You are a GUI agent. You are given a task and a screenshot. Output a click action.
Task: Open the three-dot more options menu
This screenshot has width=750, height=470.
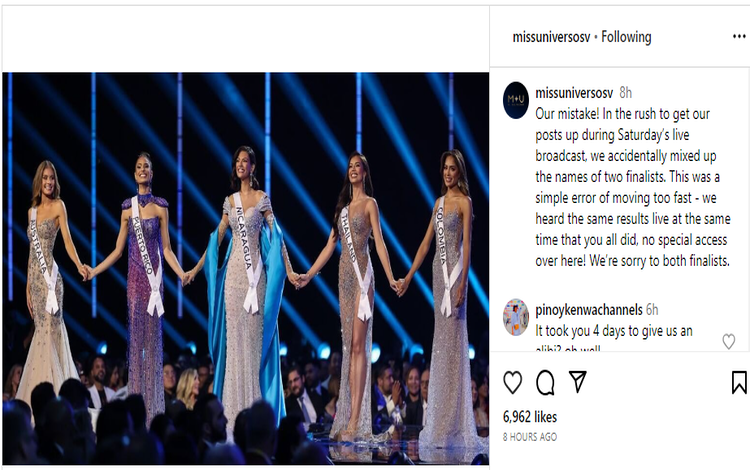click(739, 36)
